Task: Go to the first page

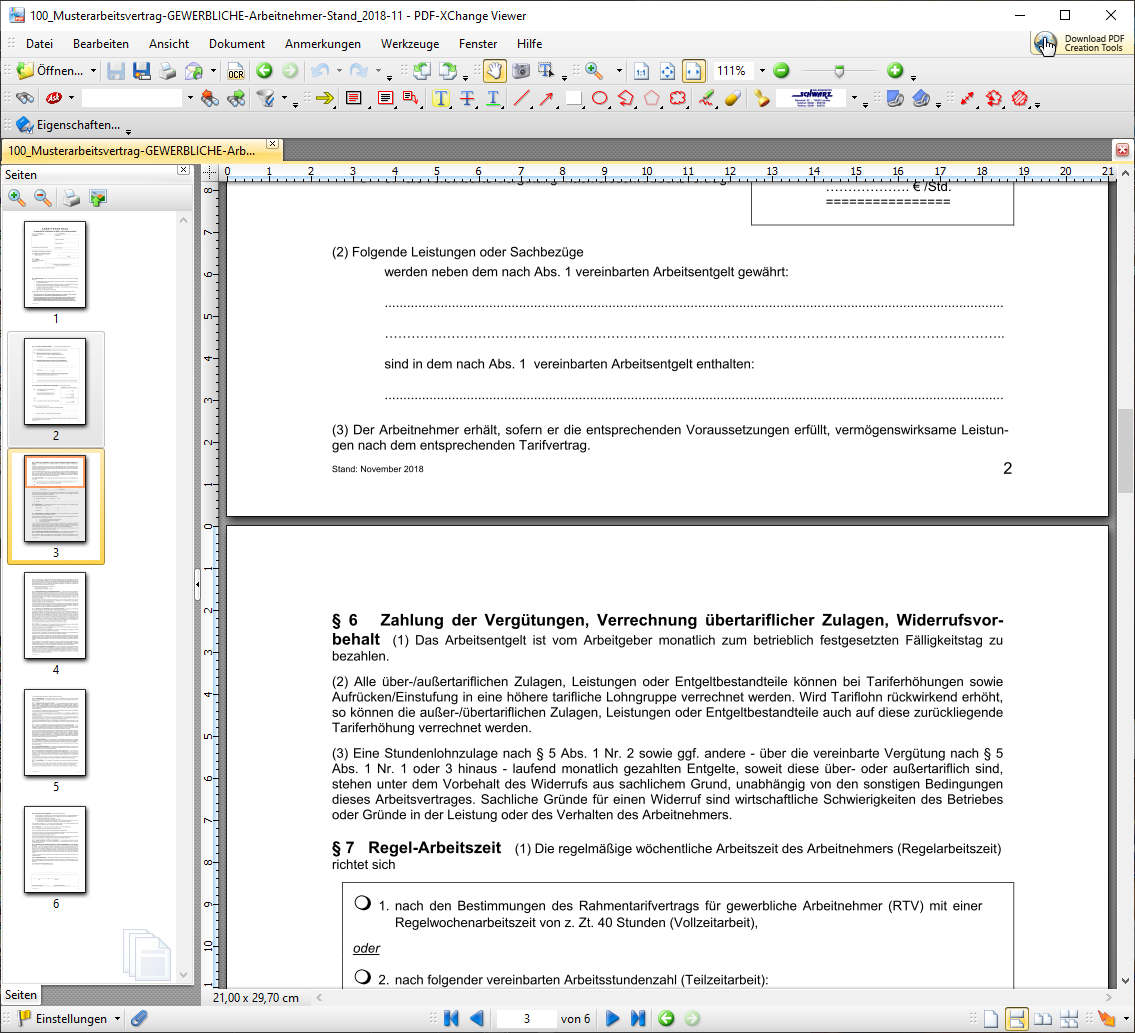Action: [451, 1019]
